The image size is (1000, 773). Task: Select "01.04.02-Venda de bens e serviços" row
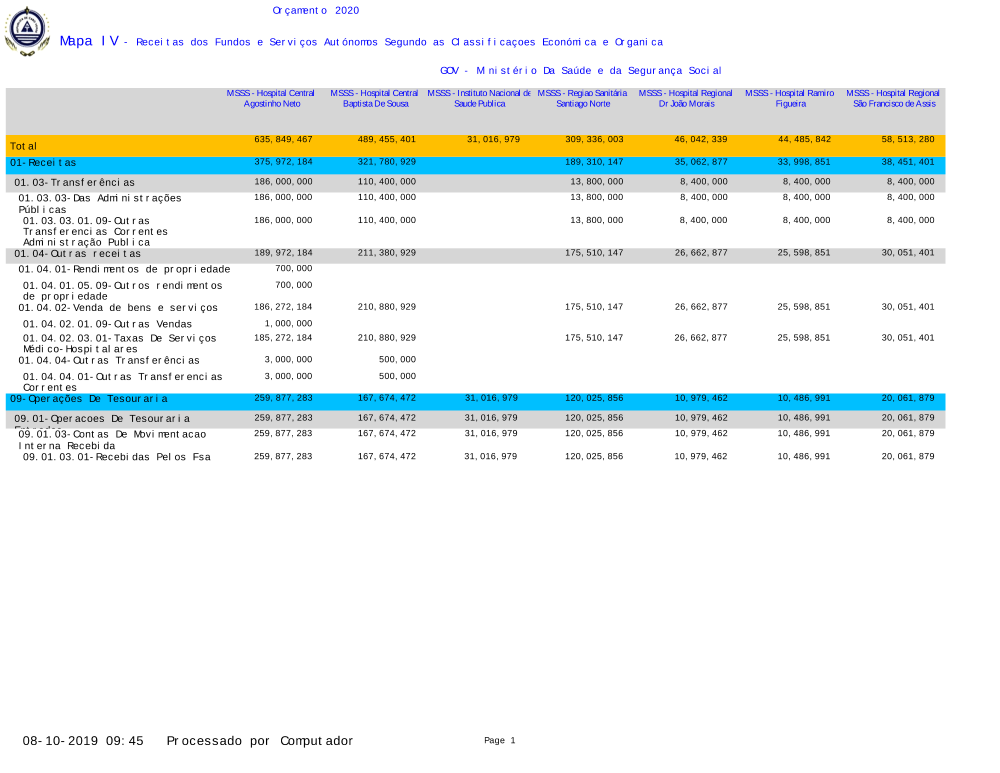click(118, 308)
